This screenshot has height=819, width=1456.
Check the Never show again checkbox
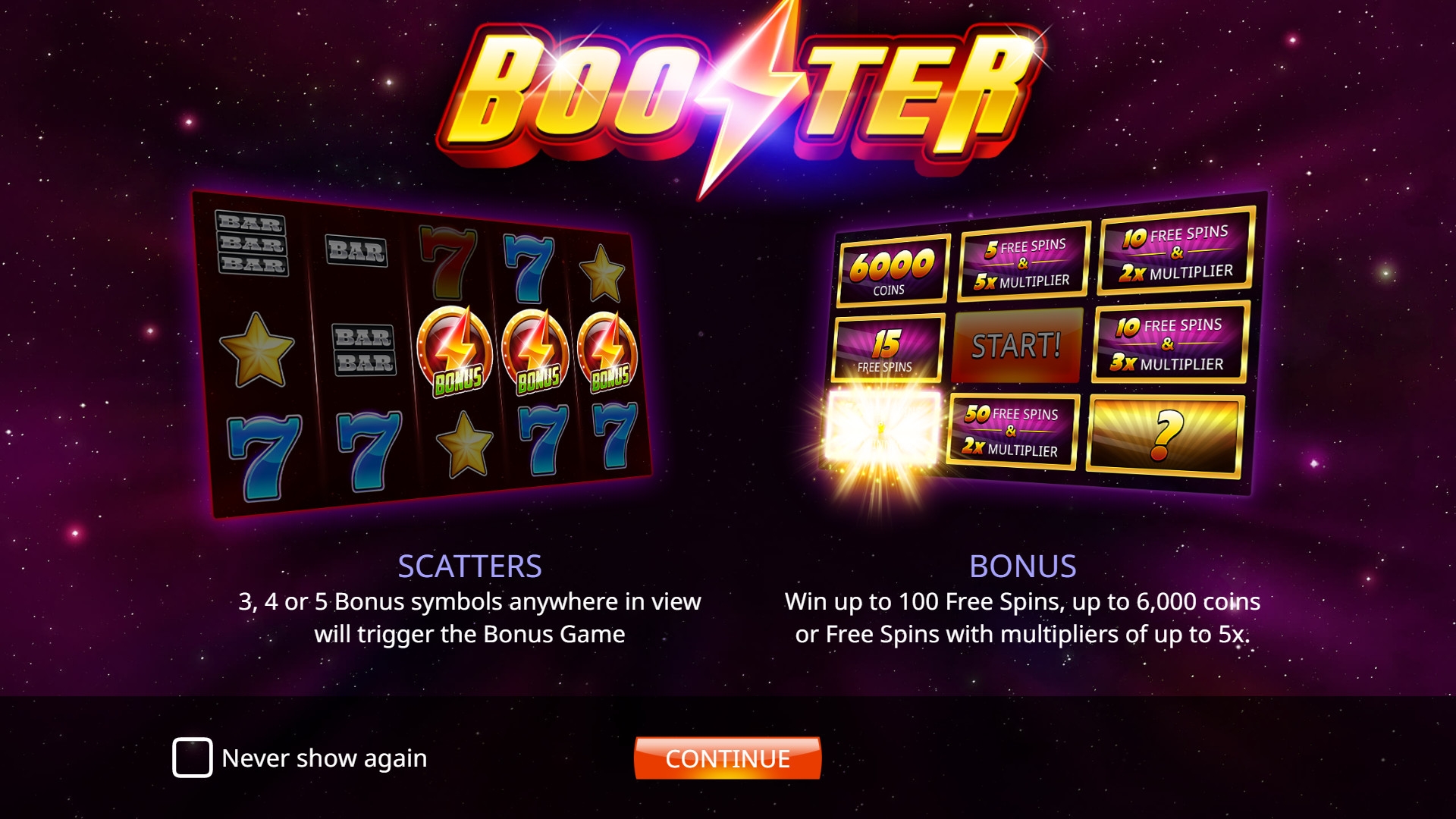tap(193, 758)
